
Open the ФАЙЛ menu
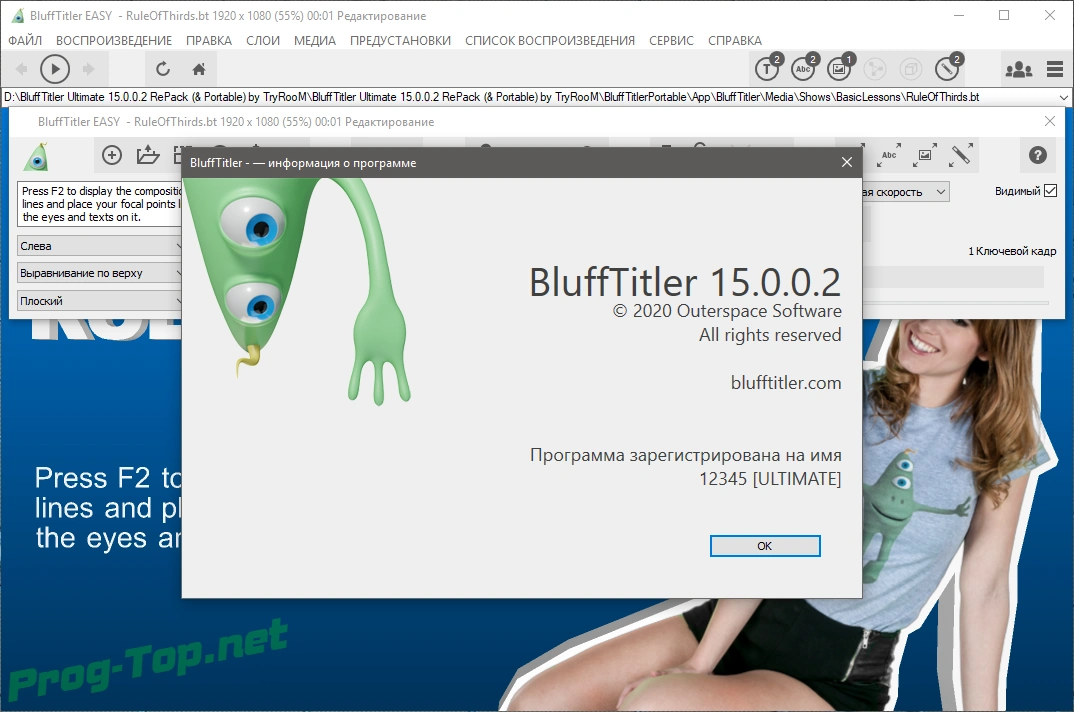[25, 40]
